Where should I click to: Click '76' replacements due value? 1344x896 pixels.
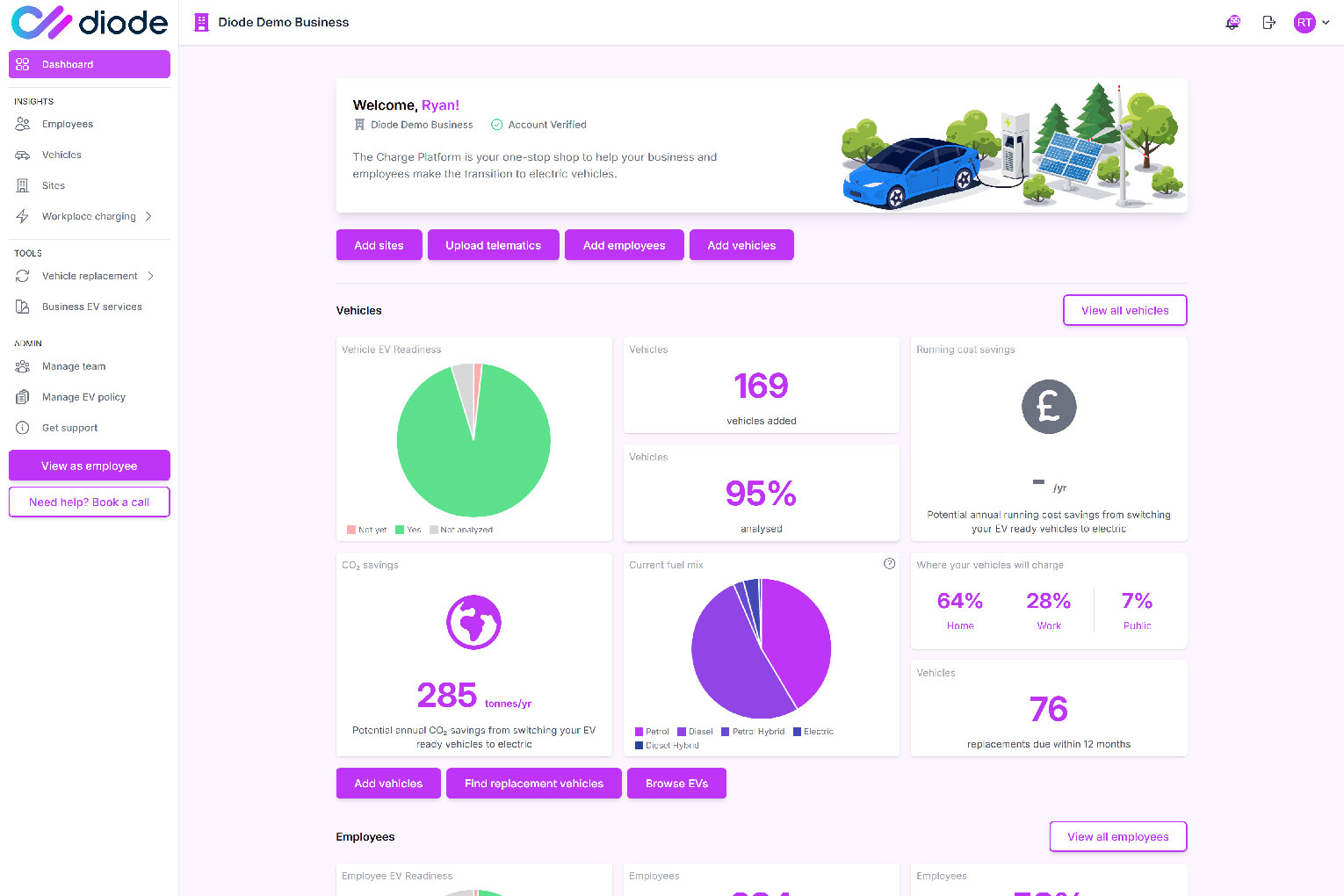tap(1049, 709)
